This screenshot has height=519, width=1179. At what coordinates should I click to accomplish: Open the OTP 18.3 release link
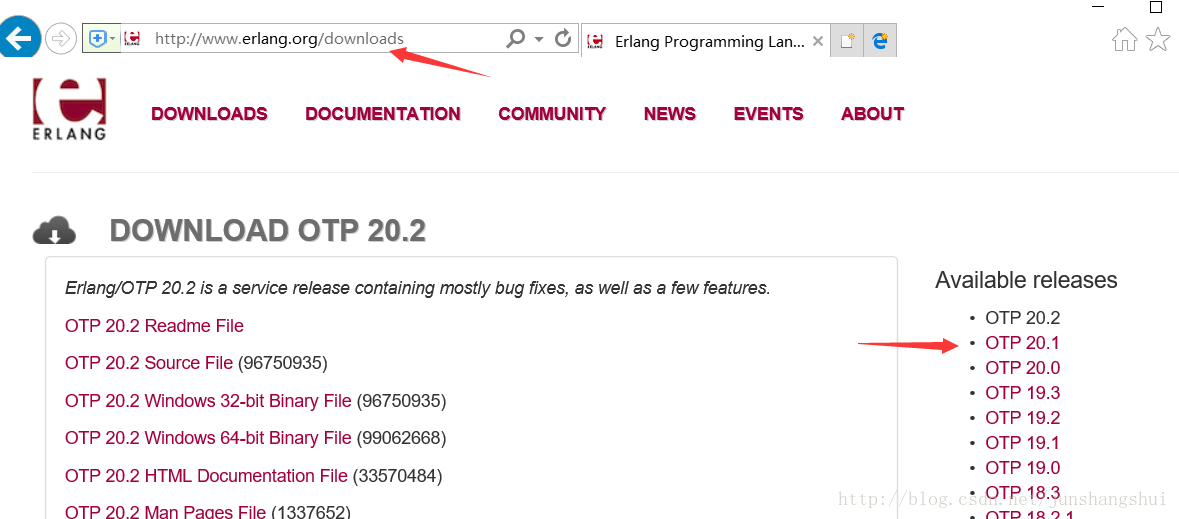1023,492
